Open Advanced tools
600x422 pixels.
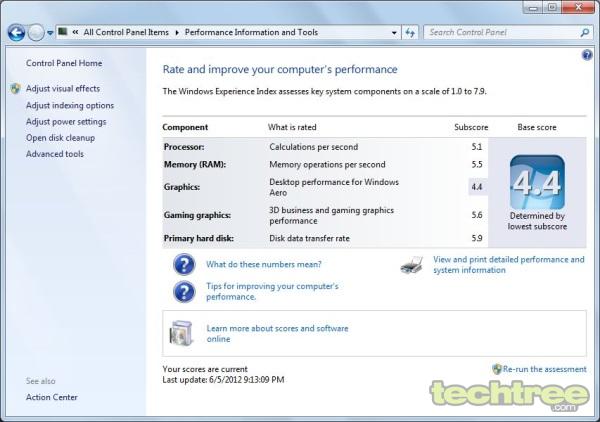click(55, 154)
